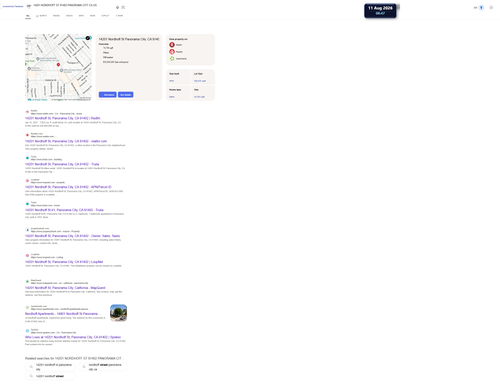
Task: Open the property on Apartments via green icon
Action: (x=172, y=59)
